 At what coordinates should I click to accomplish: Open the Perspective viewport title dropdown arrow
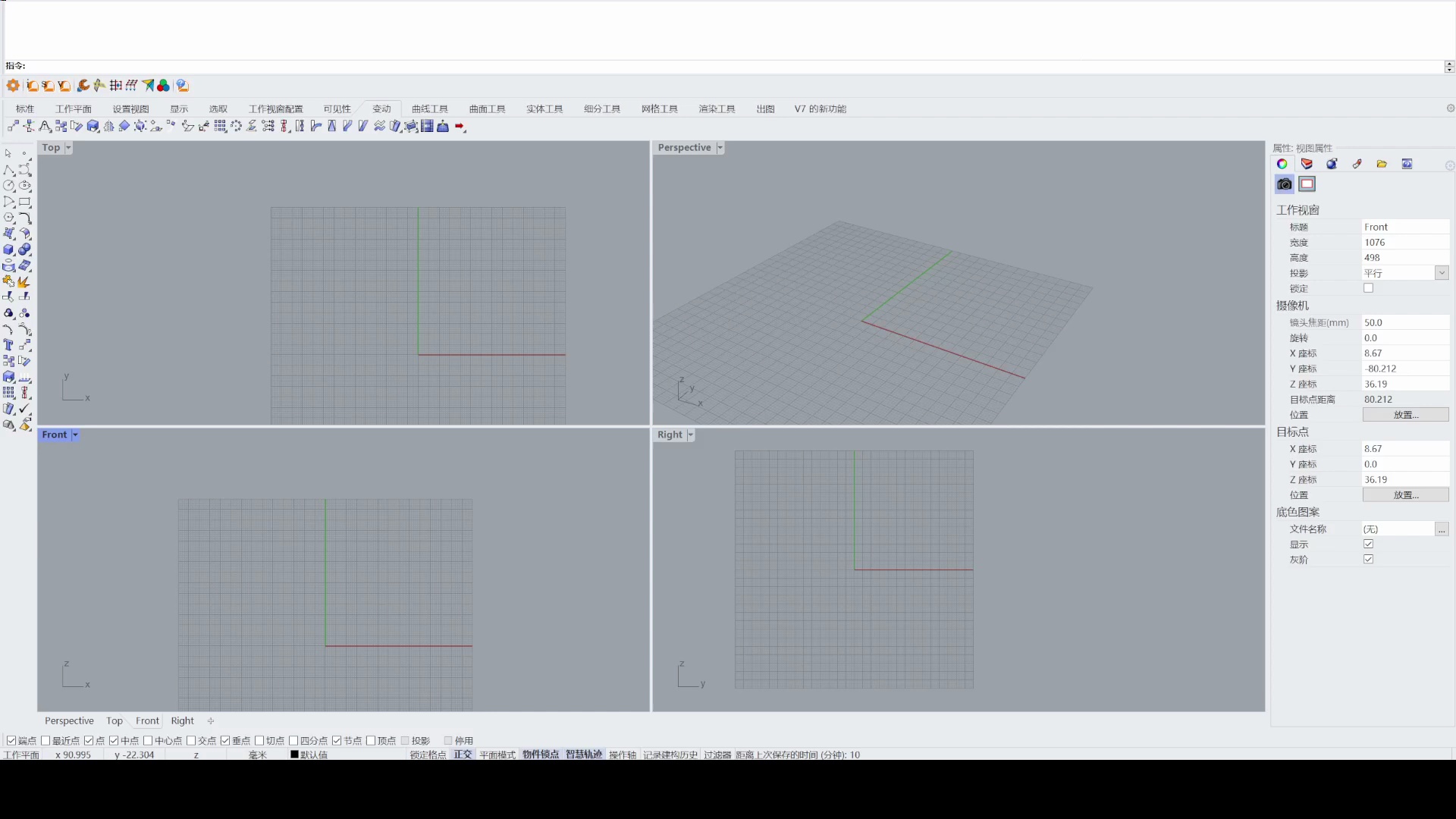[720, 148]
